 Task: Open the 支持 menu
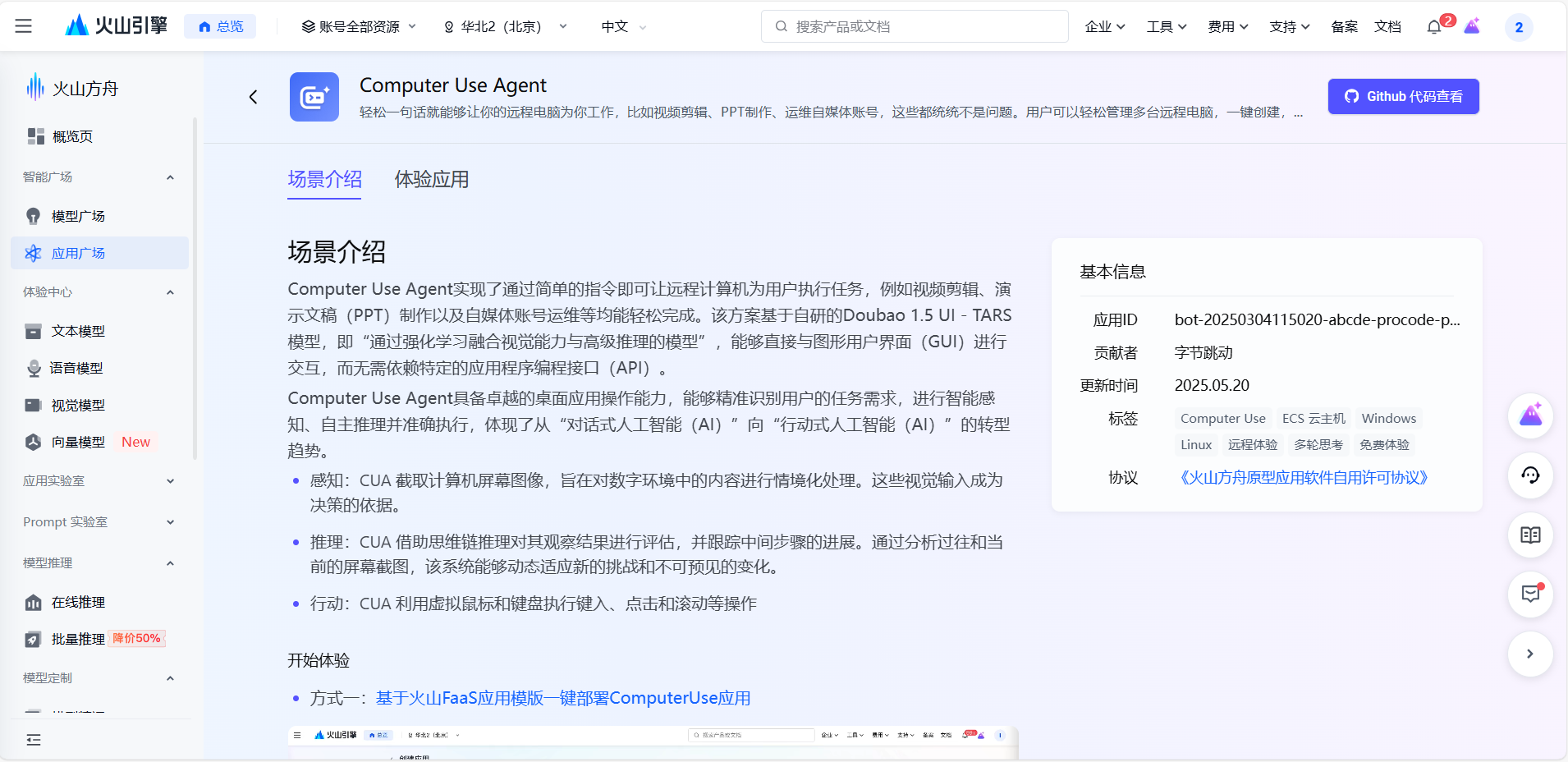point(1290,26)
